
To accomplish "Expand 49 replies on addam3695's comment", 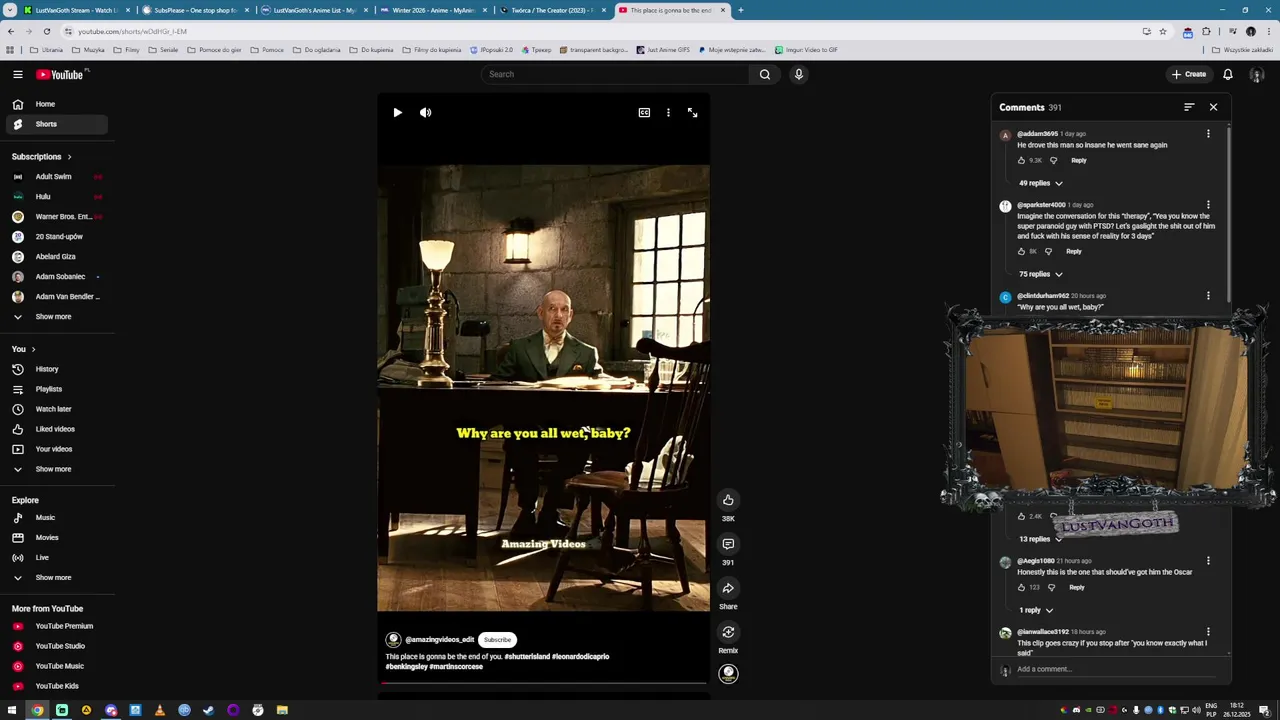I will (1040, 183).
